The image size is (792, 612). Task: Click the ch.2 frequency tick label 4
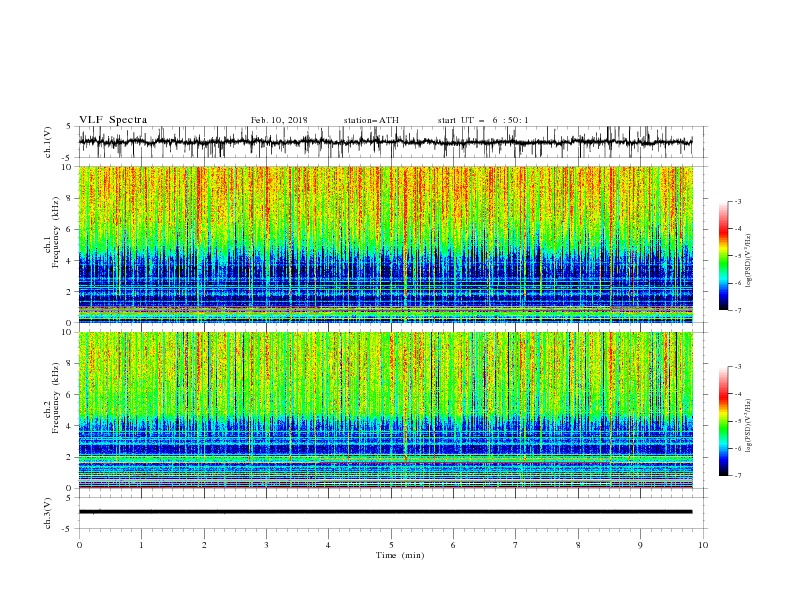pyautogui.click(x=69, y=426)
